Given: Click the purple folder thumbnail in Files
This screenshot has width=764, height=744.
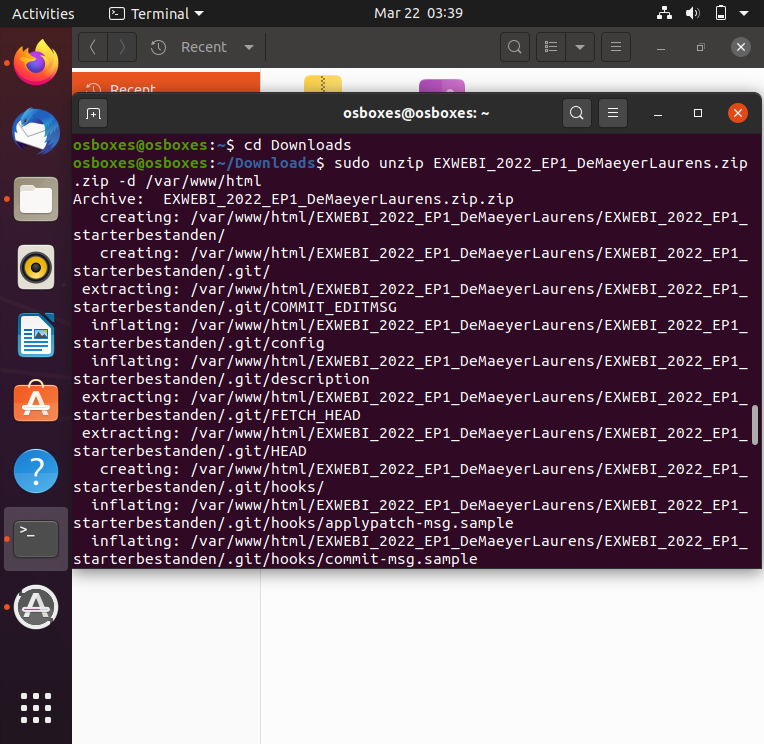Looking at the screenshot, I should [x=442, y=86].
